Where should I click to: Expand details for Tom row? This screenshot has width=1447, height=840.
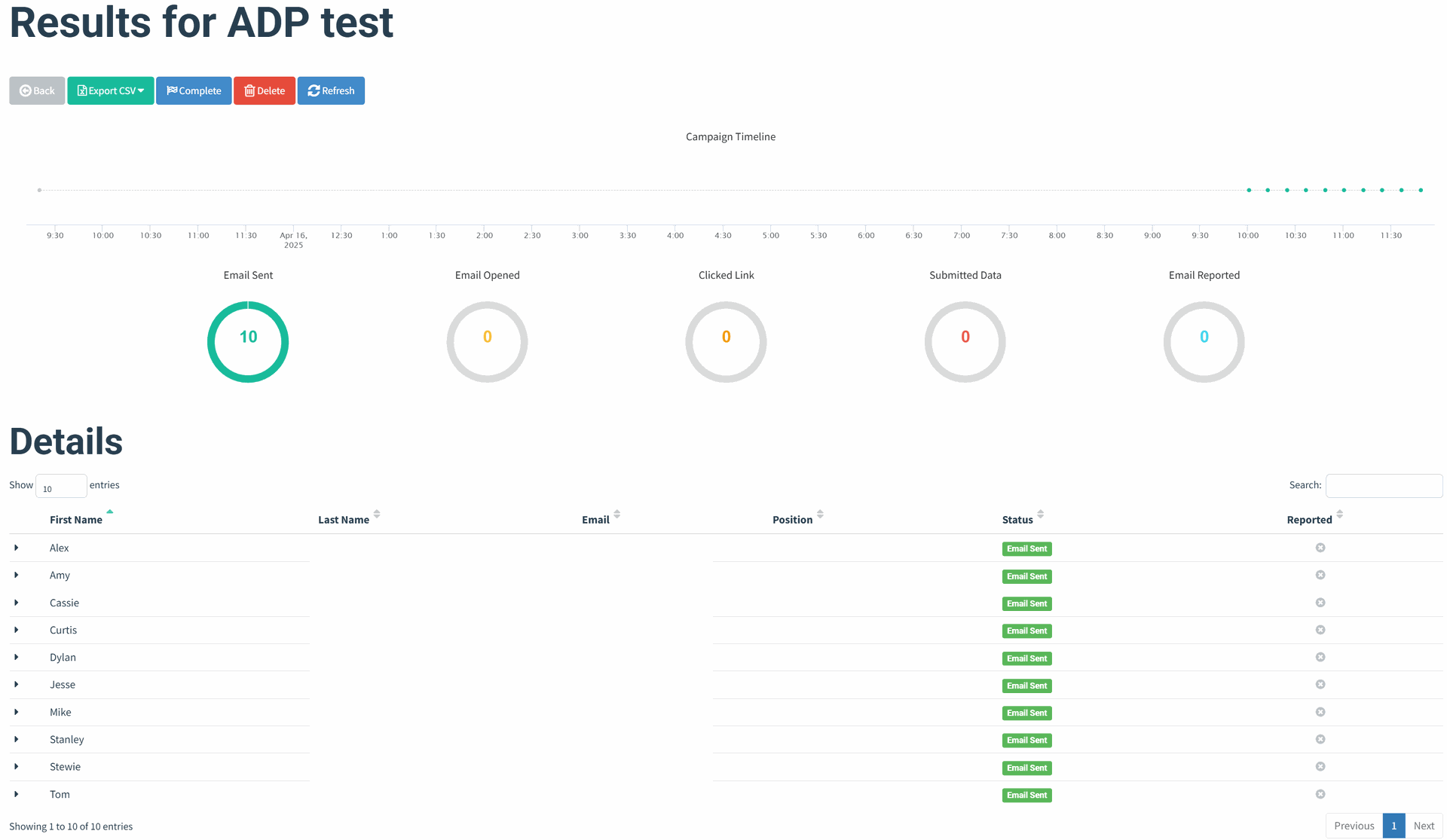(x=17, y=794)
